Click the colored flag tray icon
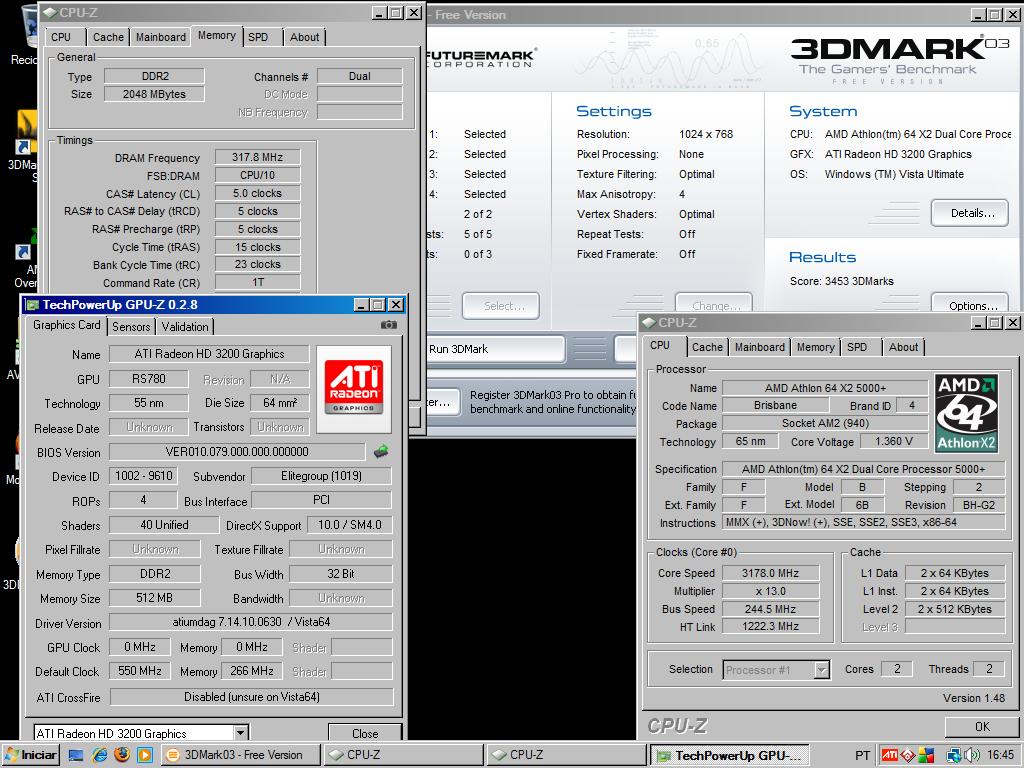The height and width of the screenshot is (768, 1024). coord(926,755)
